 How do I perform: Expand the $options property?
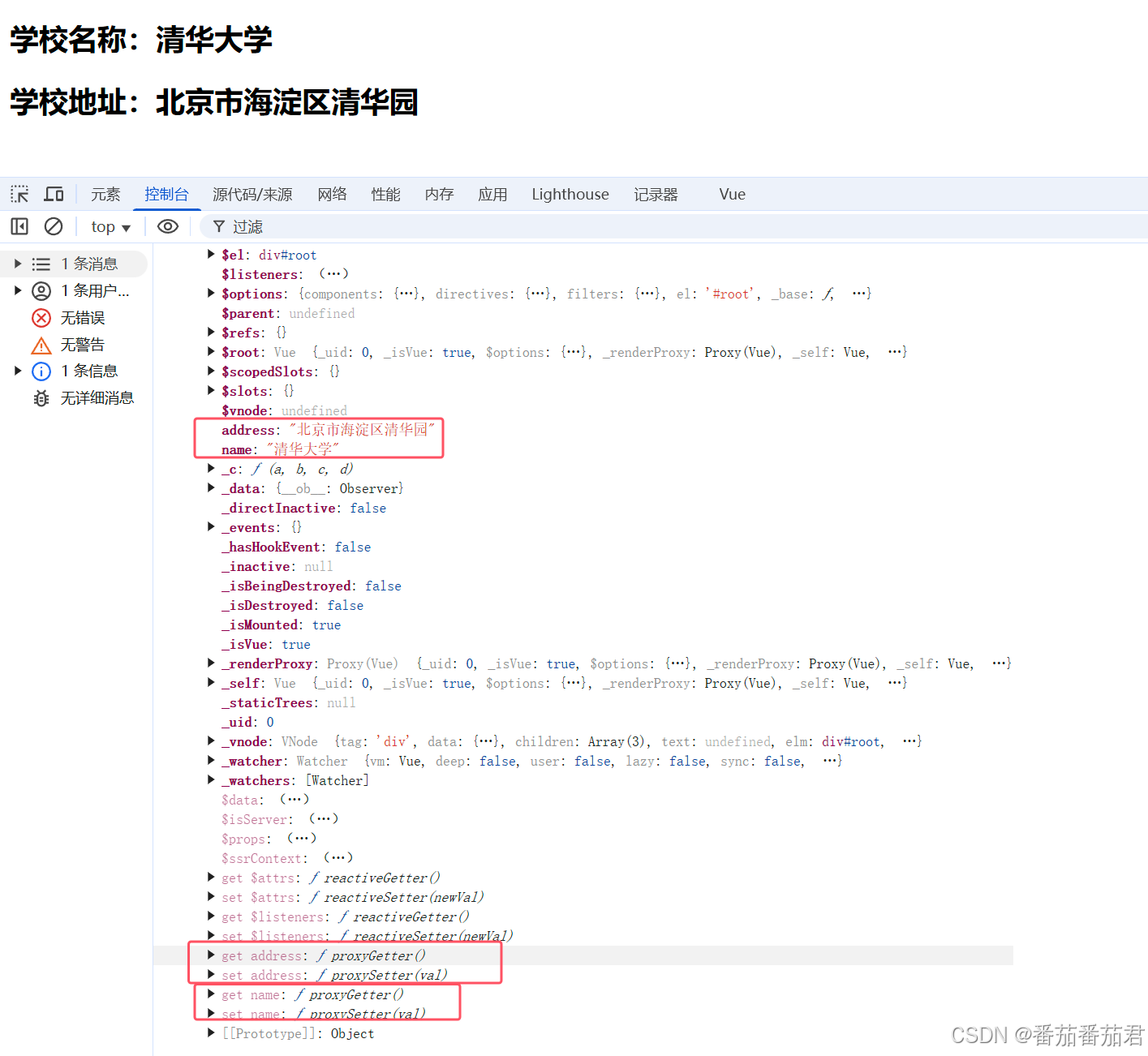tap(210, 293)
